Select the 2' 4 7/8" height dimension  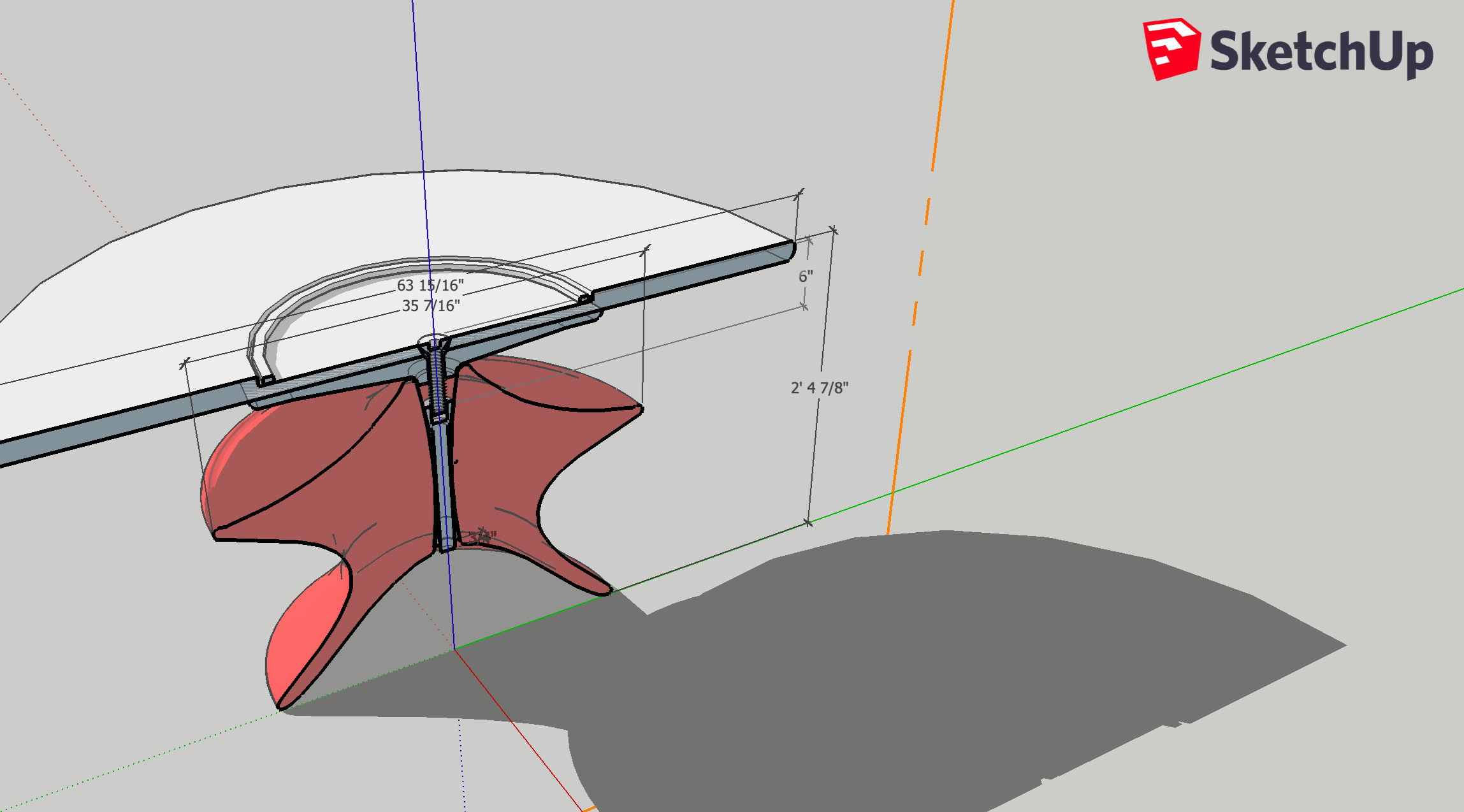click(820, 388)
